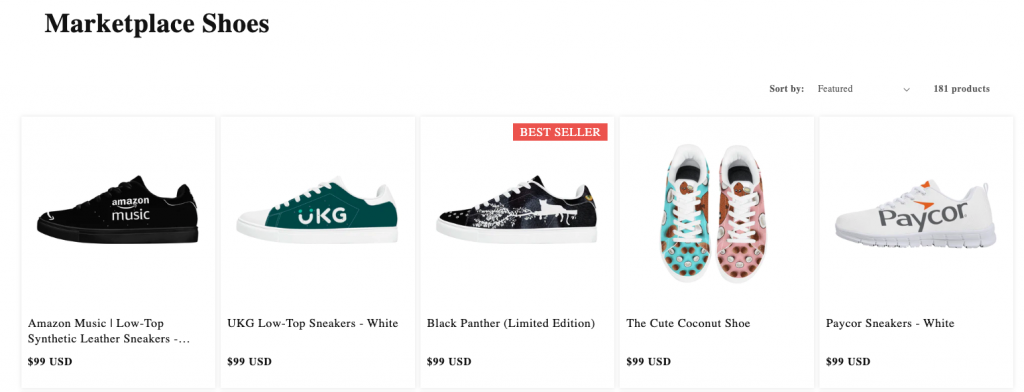Image resolution: width=1024 pixels, height=392 pixels.
Task: Click $99 USD price under Cute Coconut Shoe
Action: pyautogui.click(x=648, y=361)
